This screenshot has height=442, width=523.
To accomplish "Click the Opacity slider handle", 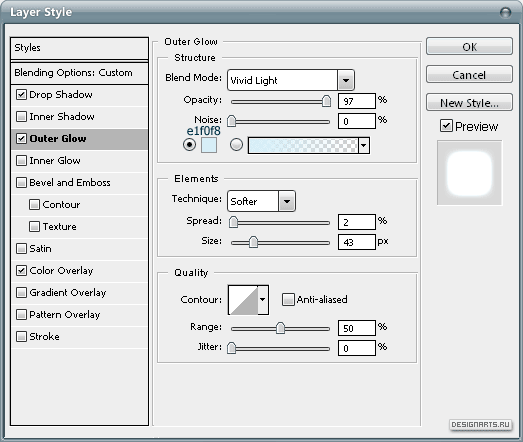I will coord(327,101).
